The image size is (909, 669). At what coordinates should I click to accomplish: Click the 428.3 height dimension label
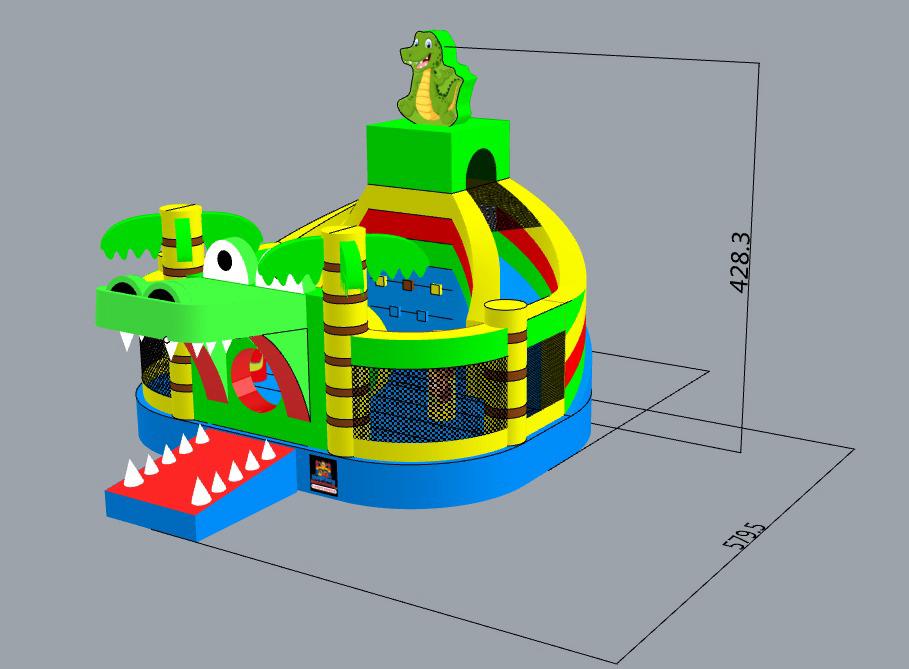(x=740, y=263)
